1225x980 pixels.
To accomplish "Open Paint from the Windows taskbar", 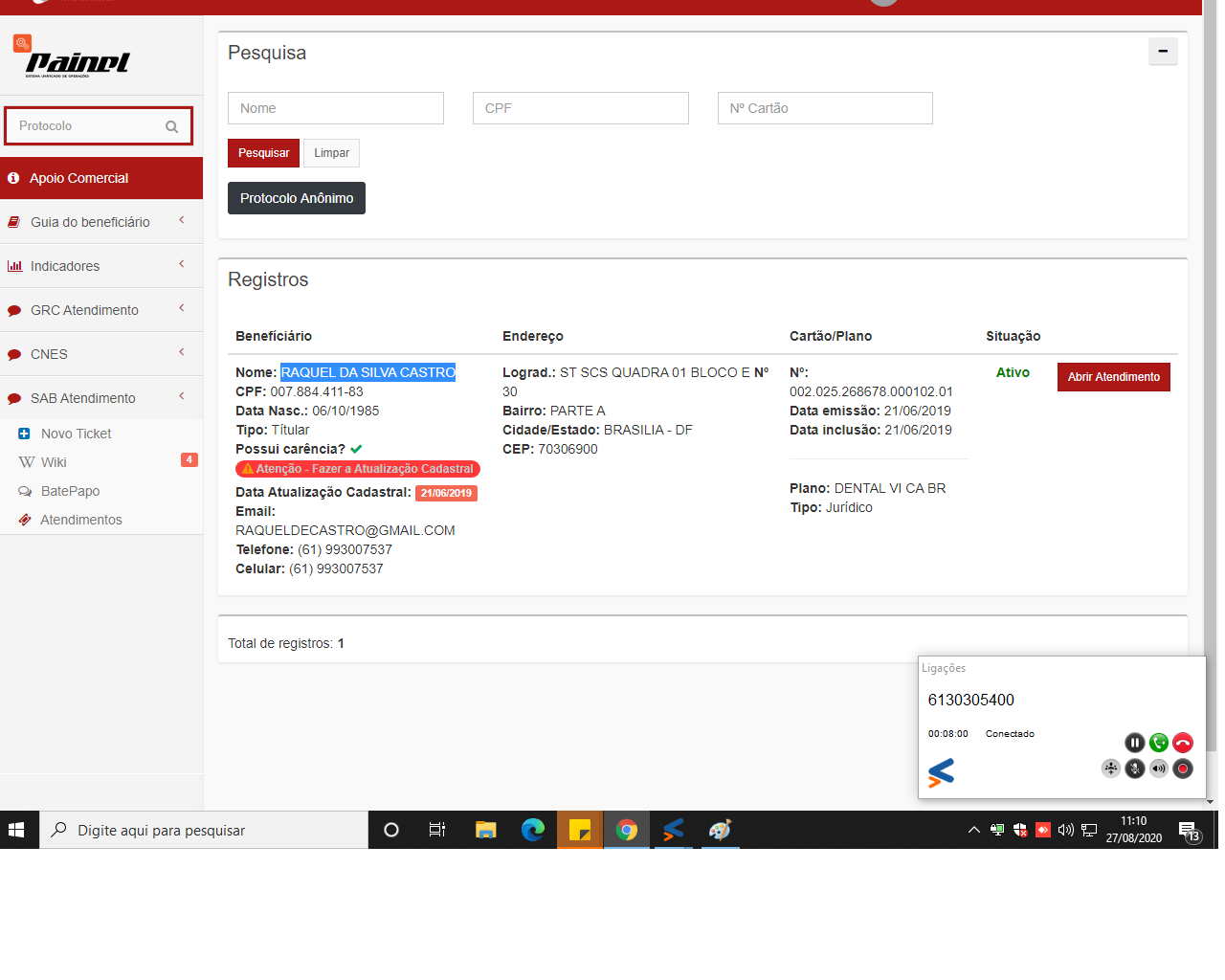I will pos(720,830).
